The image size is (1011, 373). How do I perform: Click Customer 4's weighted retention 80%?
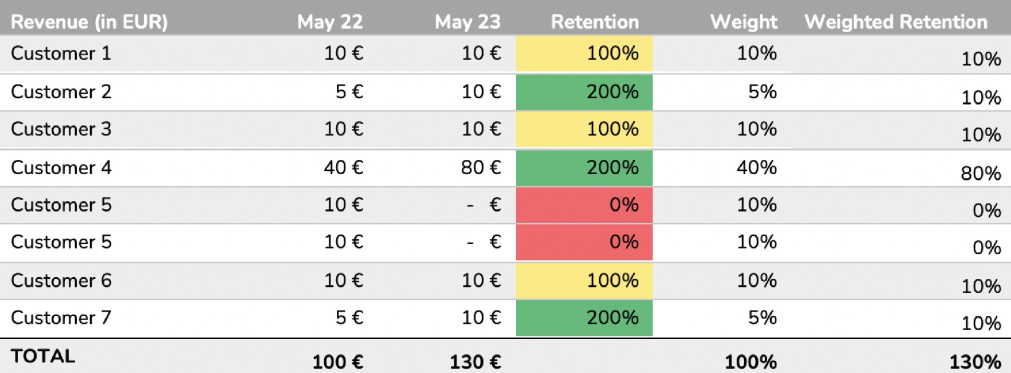pos(980,175)
